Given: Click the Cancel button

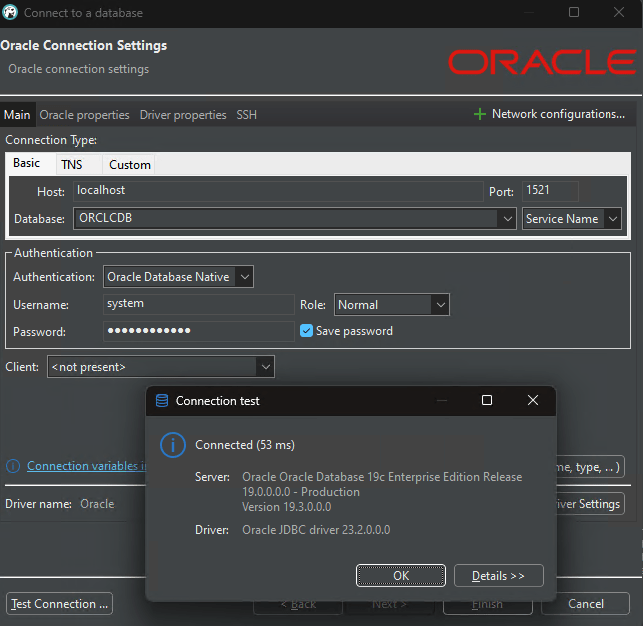Looking at the screenshot, I should point(586,604).
